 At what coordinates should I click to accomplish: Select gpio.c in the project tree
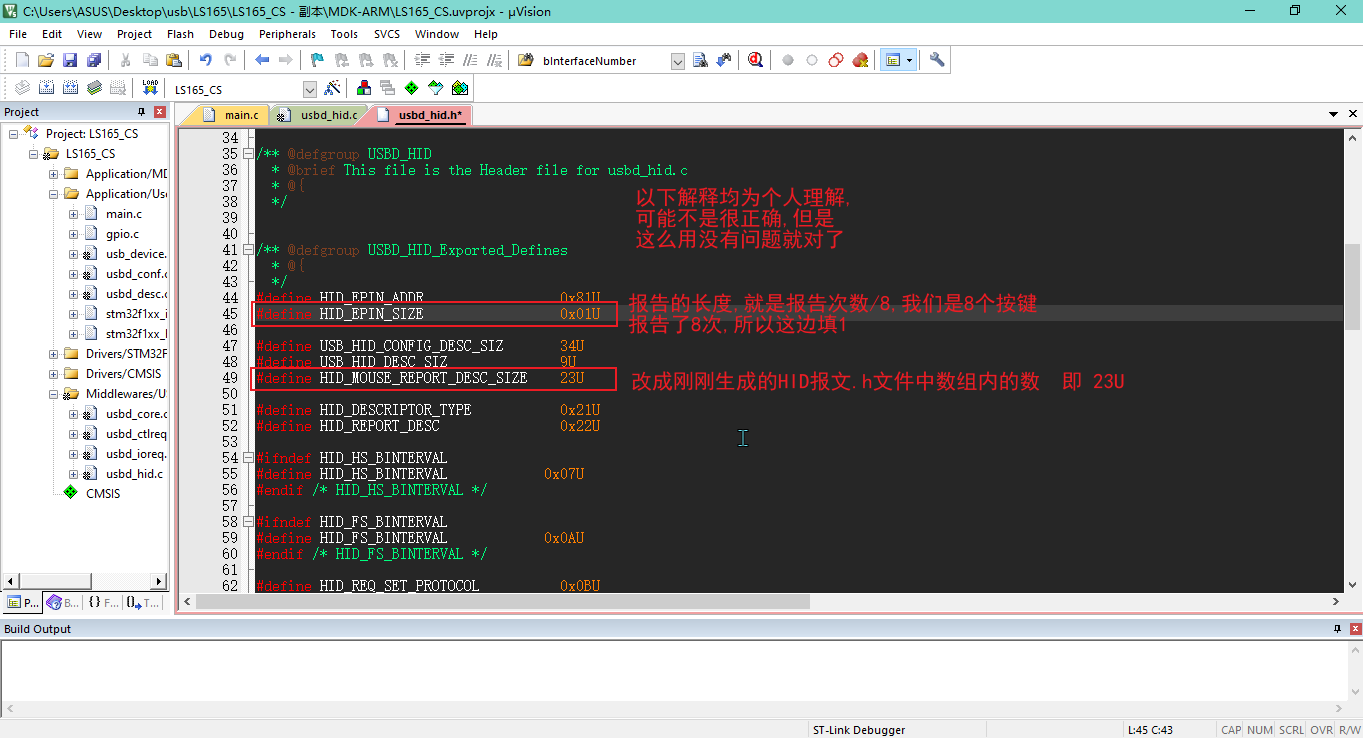(122, 233)
